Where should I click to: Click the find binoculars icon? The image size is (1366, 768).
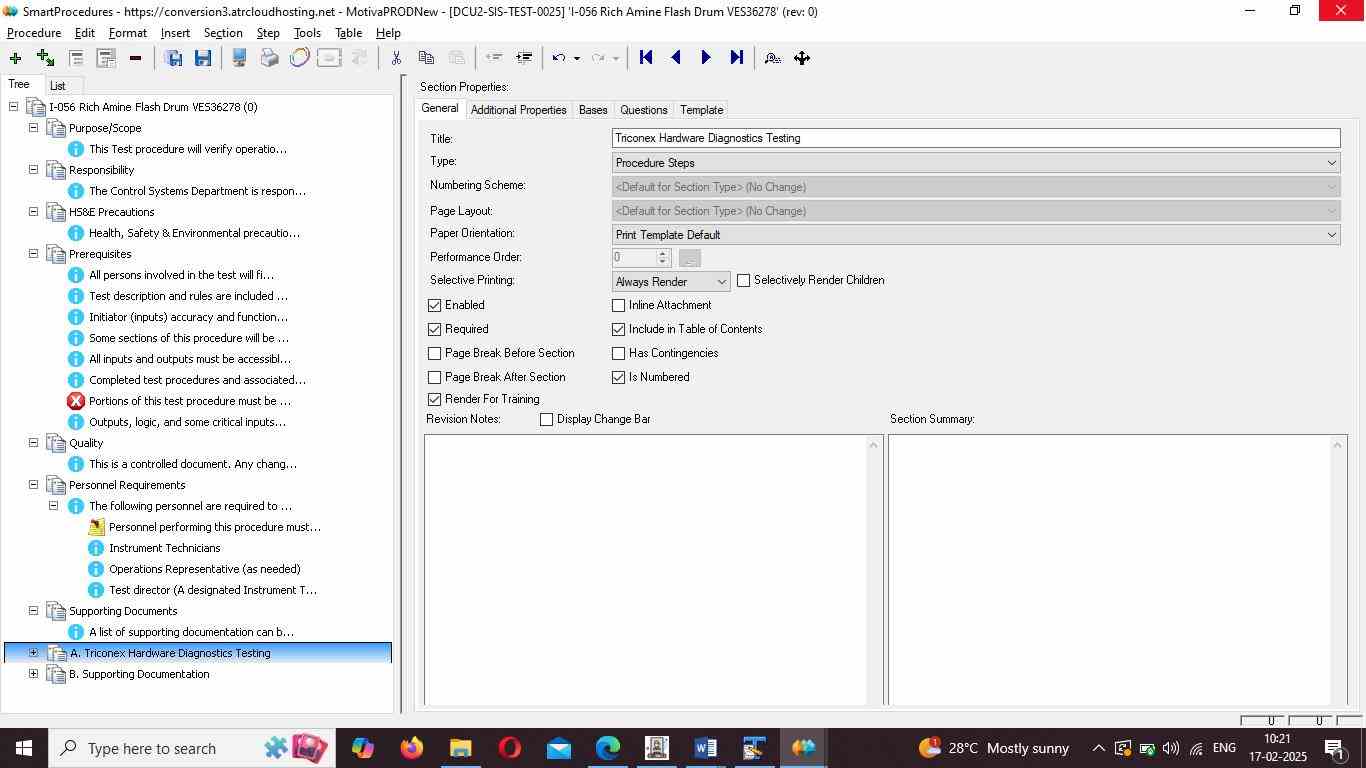click(772, 58)
